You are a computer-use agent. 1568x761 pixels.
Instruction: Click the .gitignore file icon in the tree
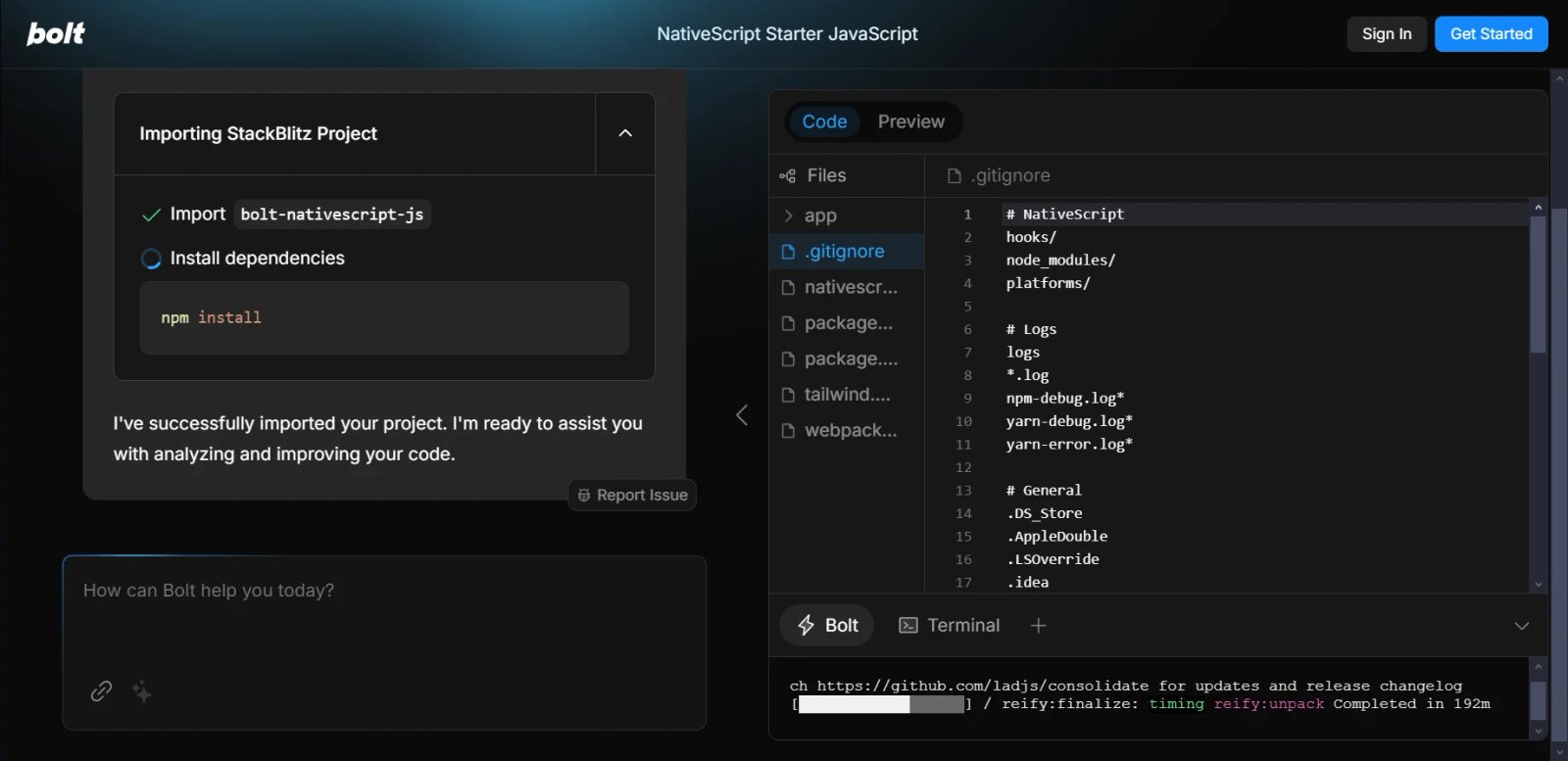pos(788,252)
